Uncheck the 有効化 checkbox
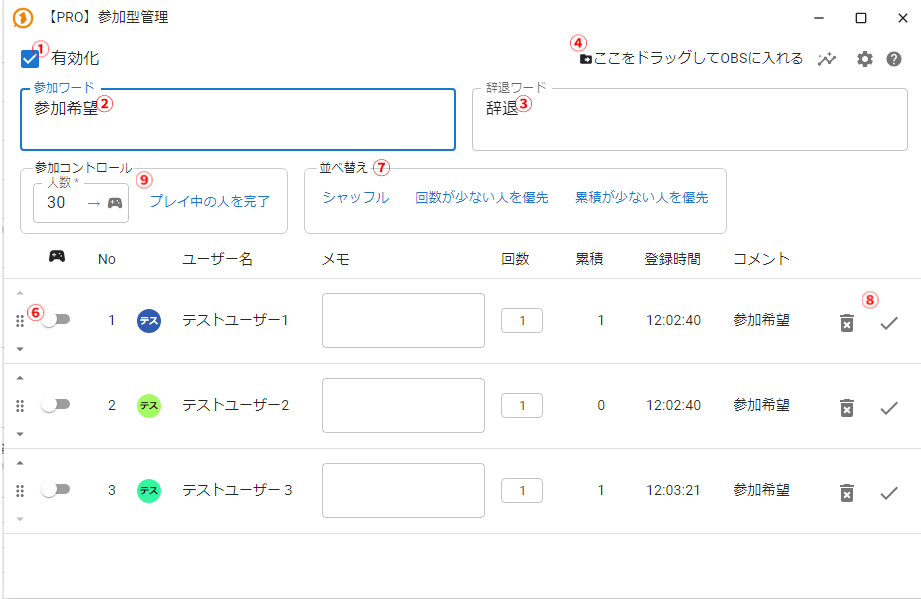 tap(30, 59)
